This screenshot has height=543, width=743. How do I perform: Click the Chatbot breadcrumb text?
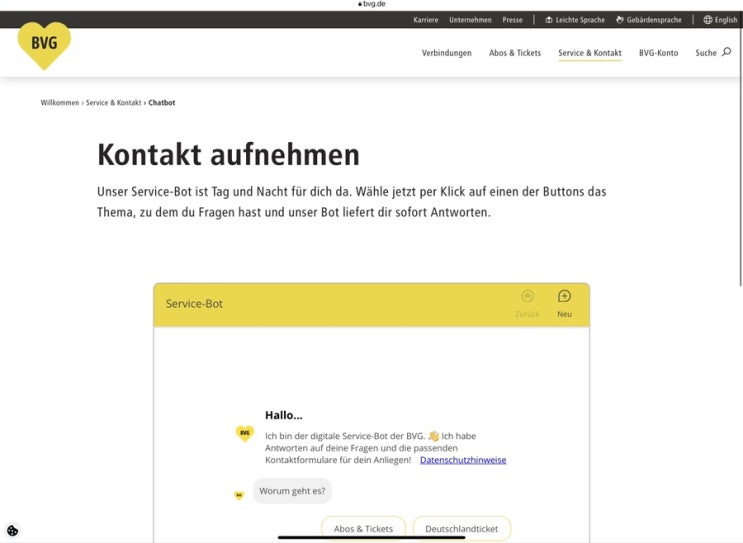click(162, 102)
